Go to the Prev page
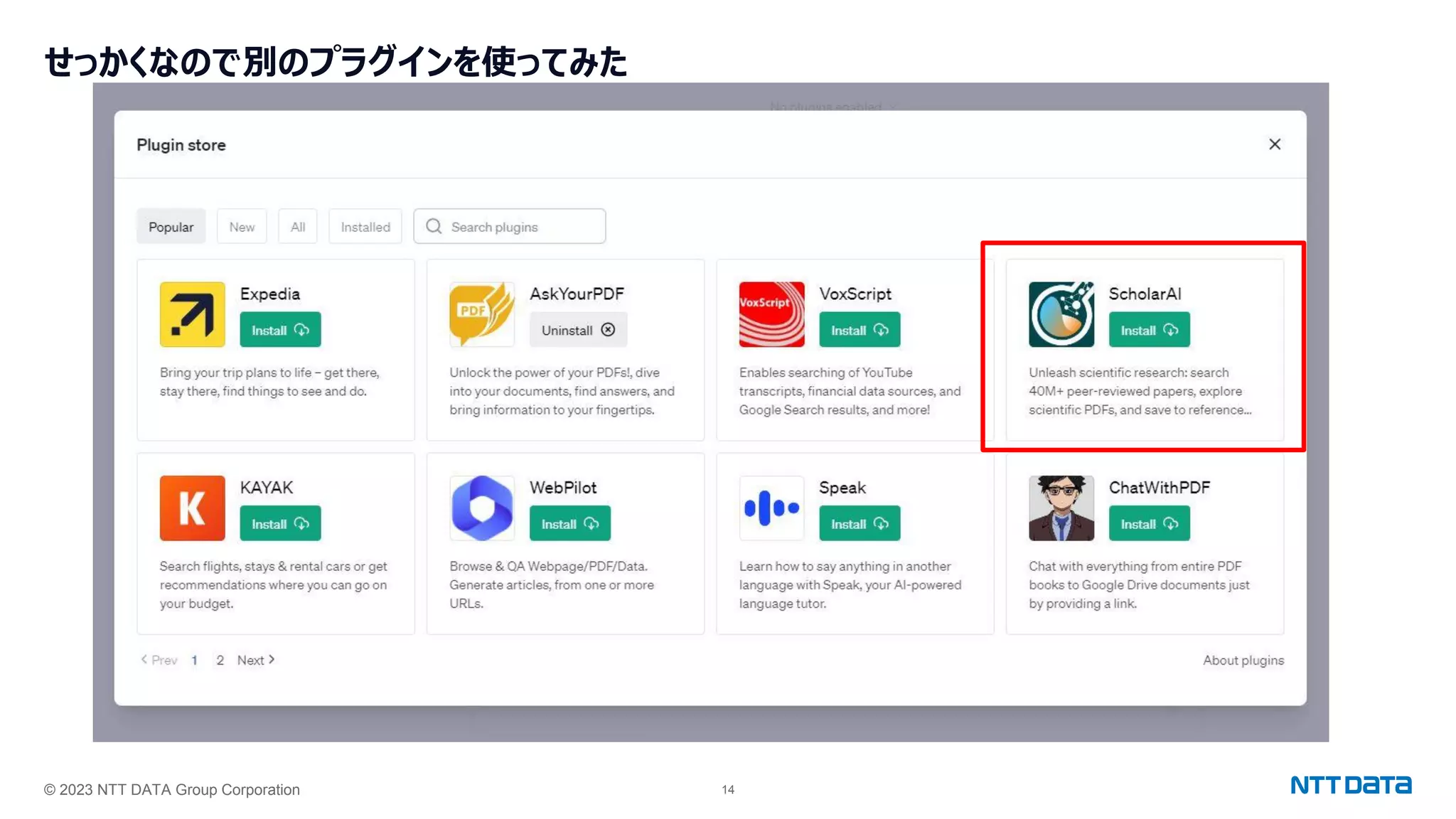The width and height of the screenshot is (1456, 819). pos(159,660)
